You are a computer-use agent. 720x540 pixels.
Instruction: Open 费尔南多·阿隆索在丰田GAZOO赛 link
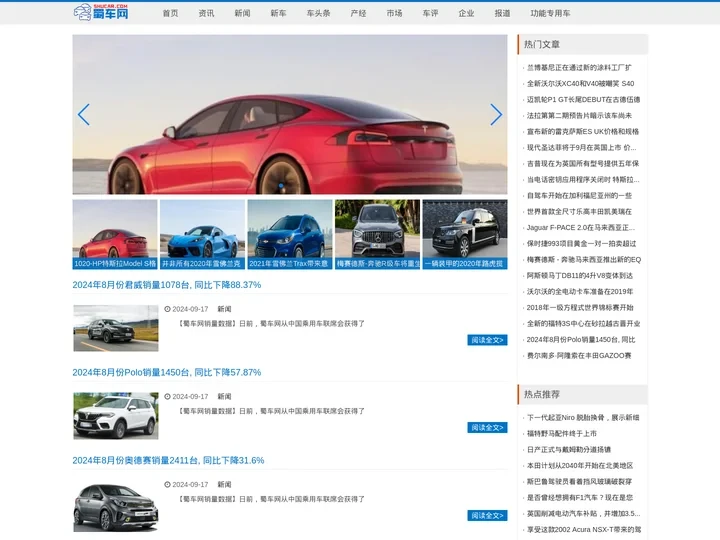pos(579,356)
